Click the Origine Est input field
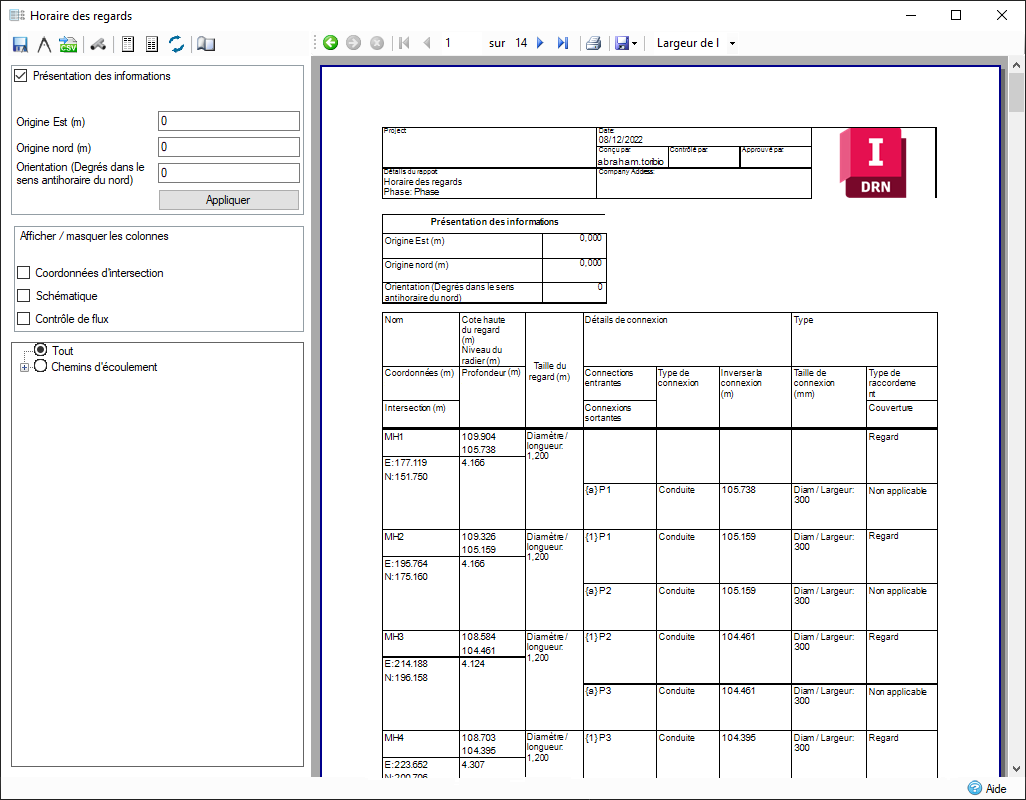The height and width of the screenshot is (800, 1026). [228, 121]
